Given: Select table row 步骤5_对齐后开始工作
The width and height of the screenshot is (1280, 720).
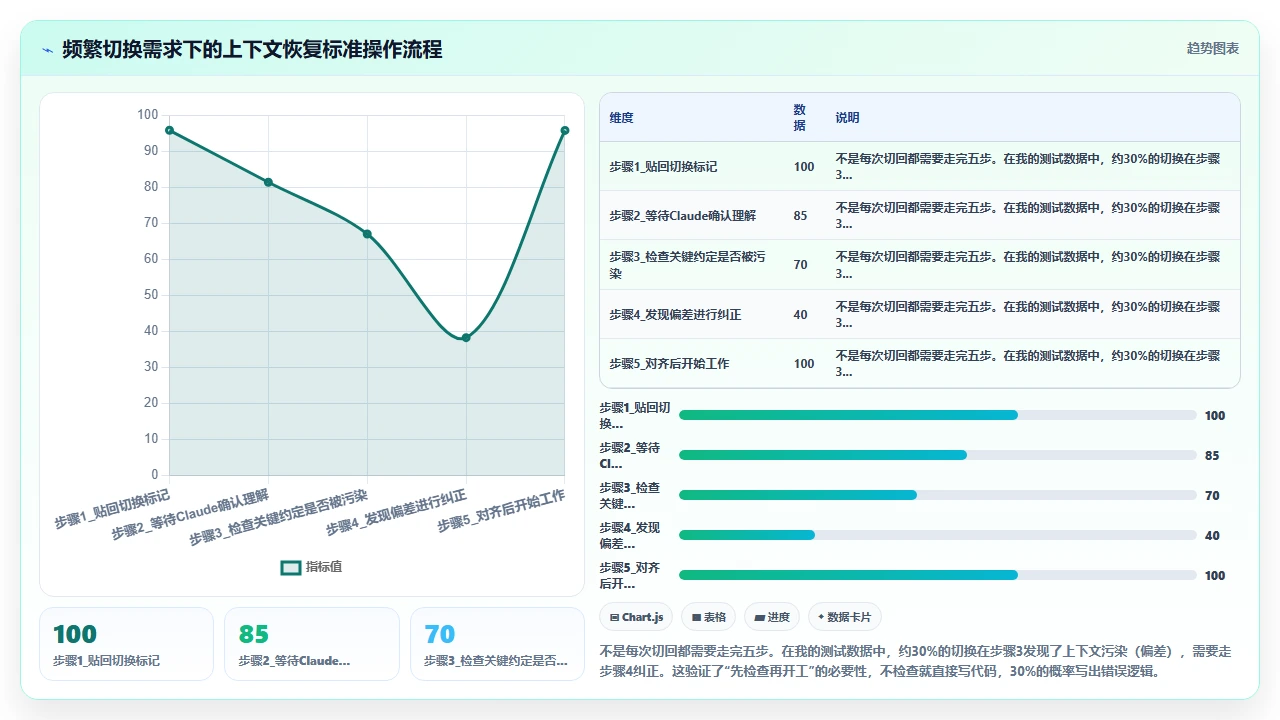Looking at the screenshot, I should pyautogui.click(x=919, y=363).
